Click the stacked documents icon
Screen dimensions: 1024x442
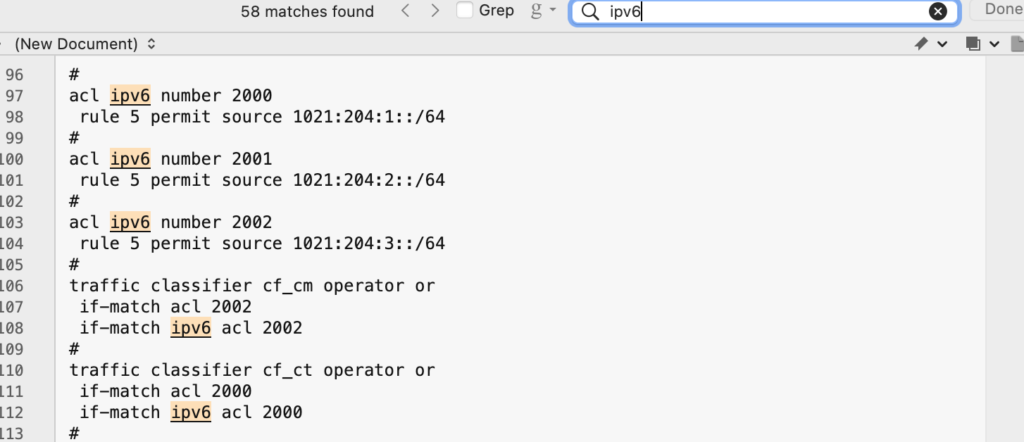pos(973,44)
